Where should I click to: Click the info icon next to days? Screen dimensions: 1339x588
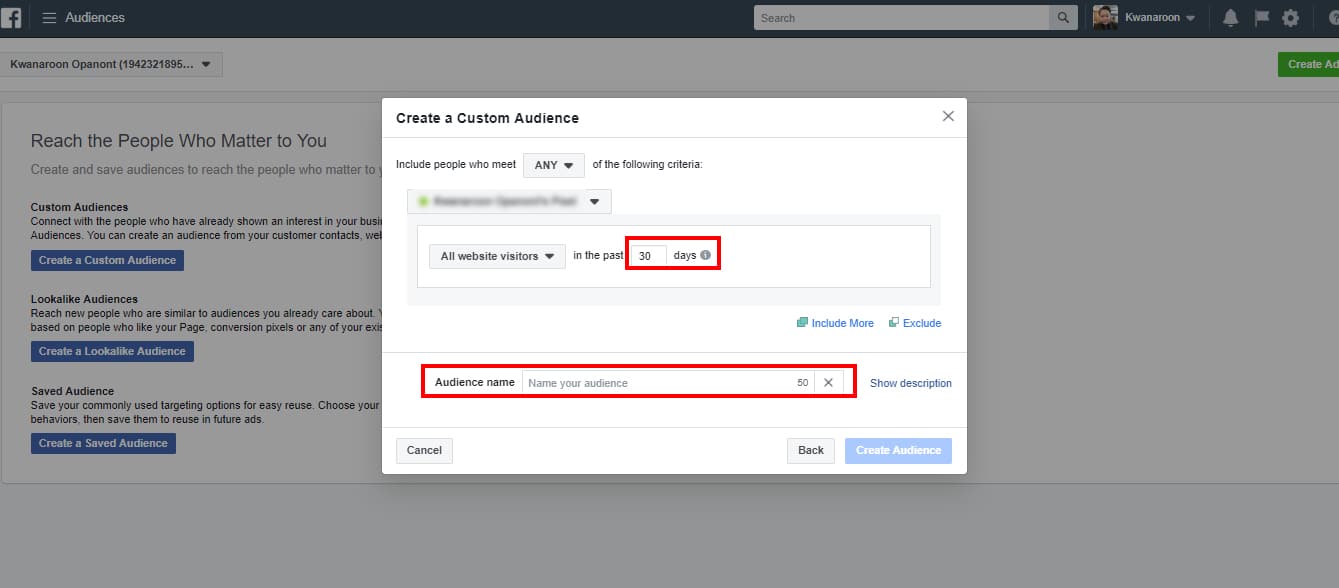705,256
